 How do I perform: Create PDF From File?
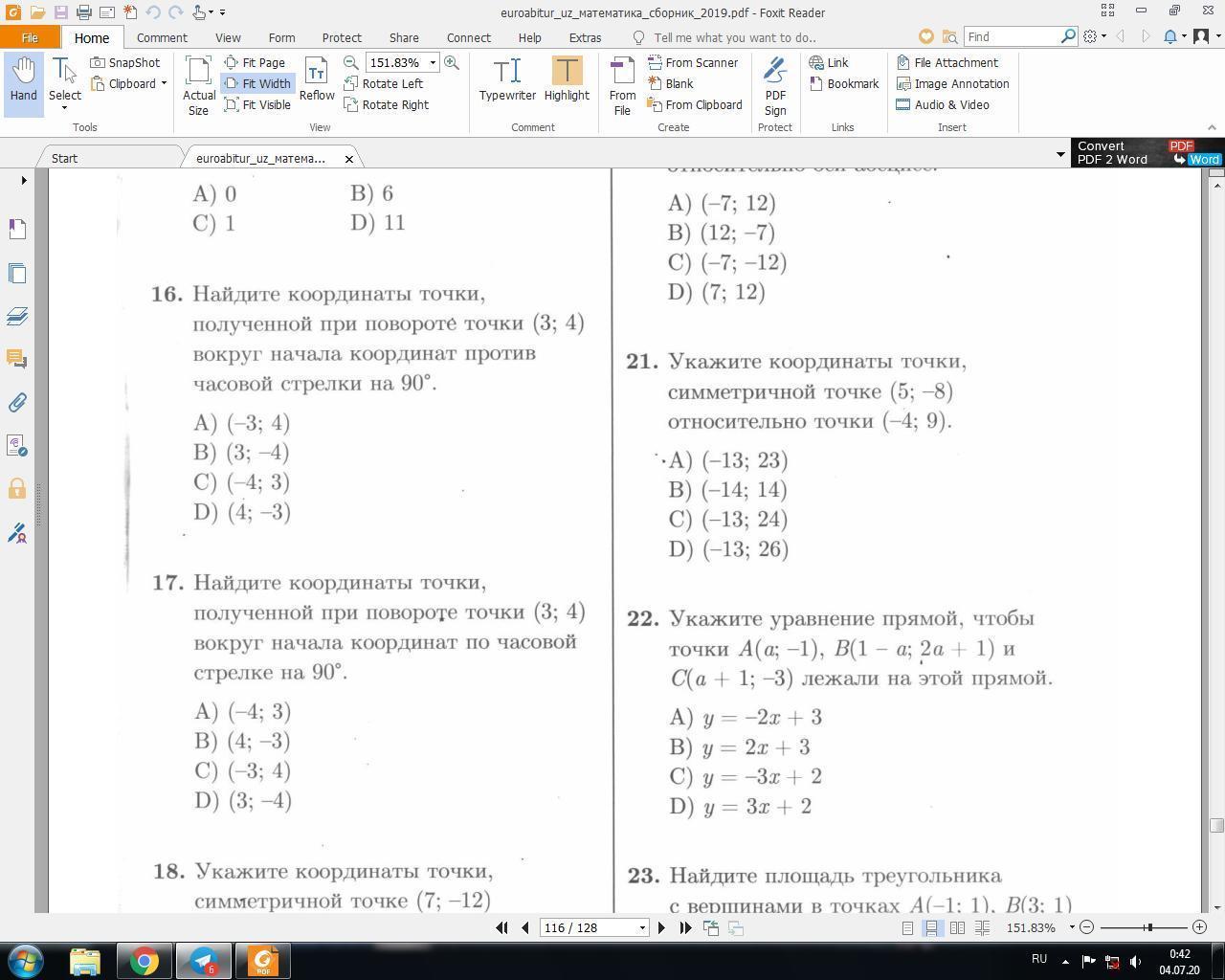622,85
